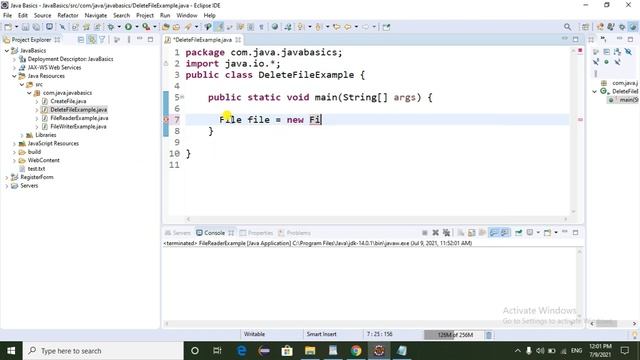Open the File menu
The width and height of the screenshot is (640, 360).
click(7, 15)
